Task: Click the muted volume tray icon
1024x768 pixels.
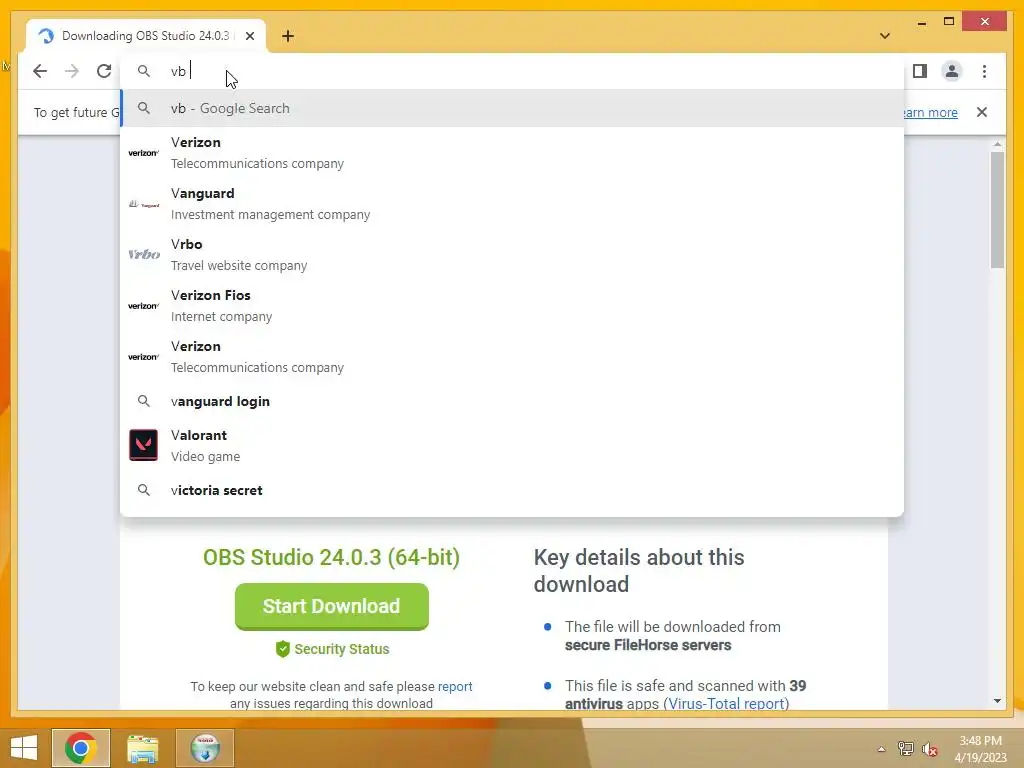Action: coord(929,749)
